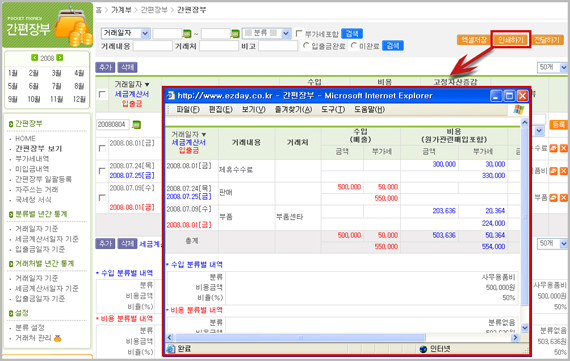Click the orange 등록 button
The height and width of the screenshot is (361, 570).
click(558, 125)
